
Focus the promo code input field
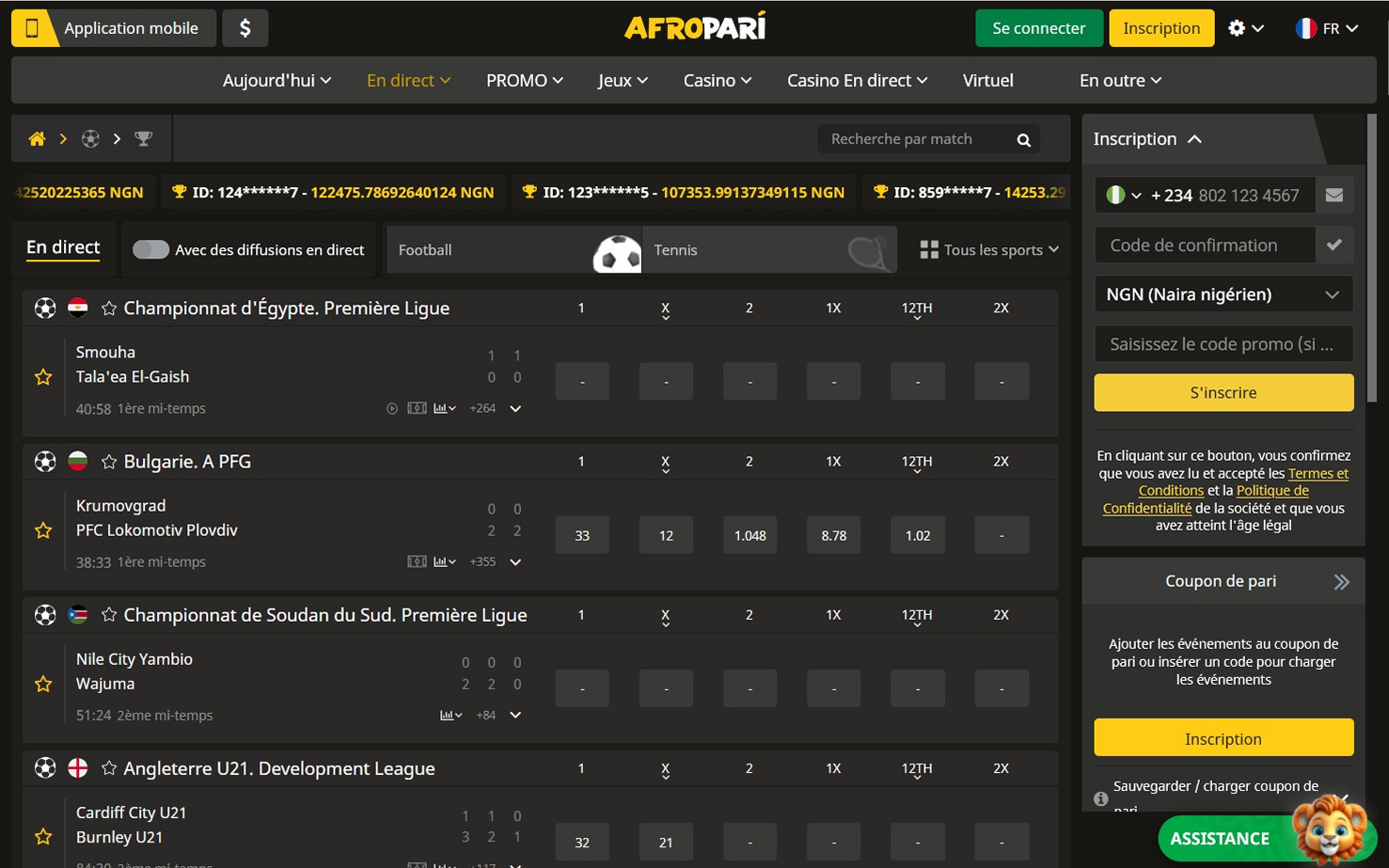point(1223,344)
